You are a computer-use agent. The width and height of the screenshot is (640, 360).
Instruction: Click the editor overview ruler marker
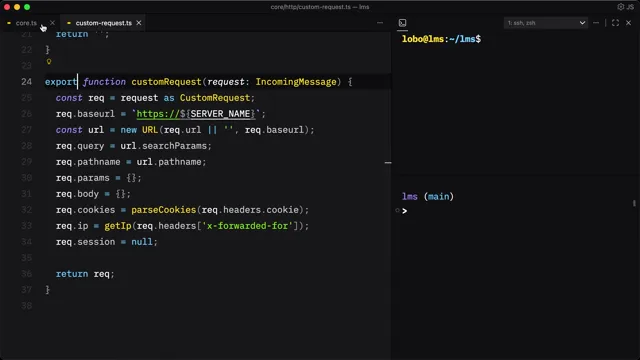(x=388, y=162)
